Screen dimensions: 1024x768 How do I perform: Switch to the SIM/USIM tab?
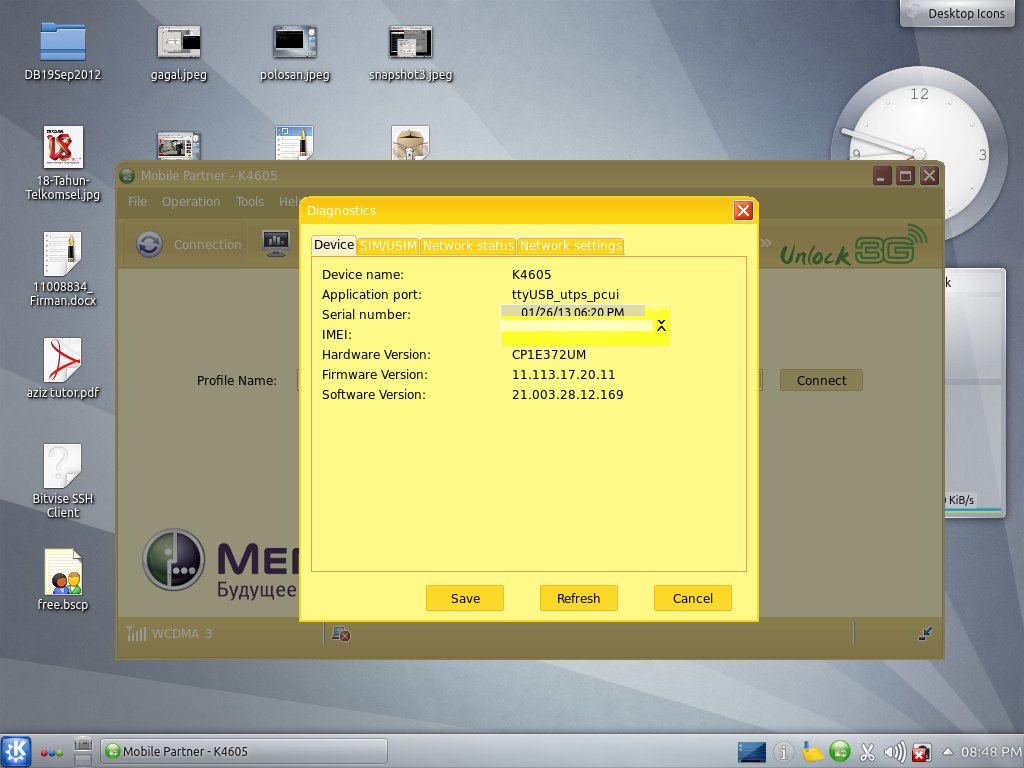point(390,245)
